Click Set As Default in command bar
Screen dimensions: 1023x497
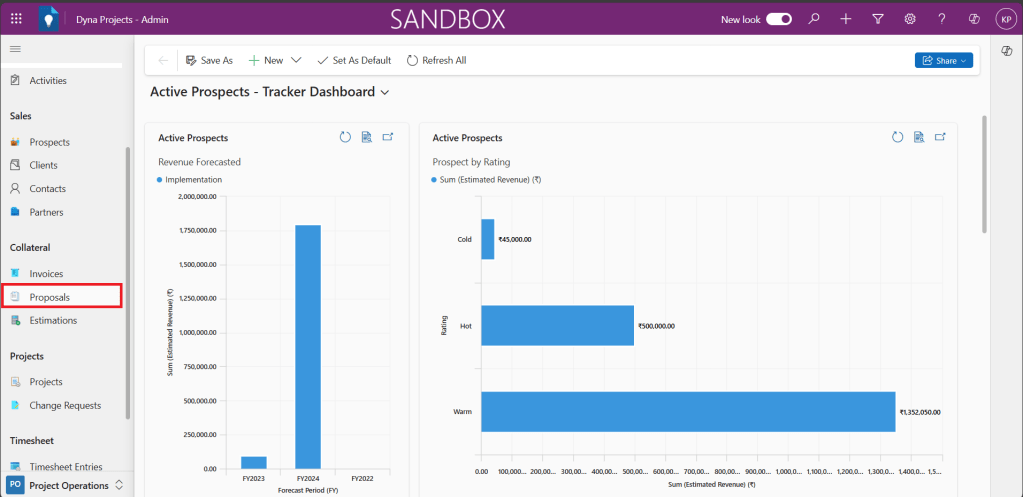[x=354, y=60]
